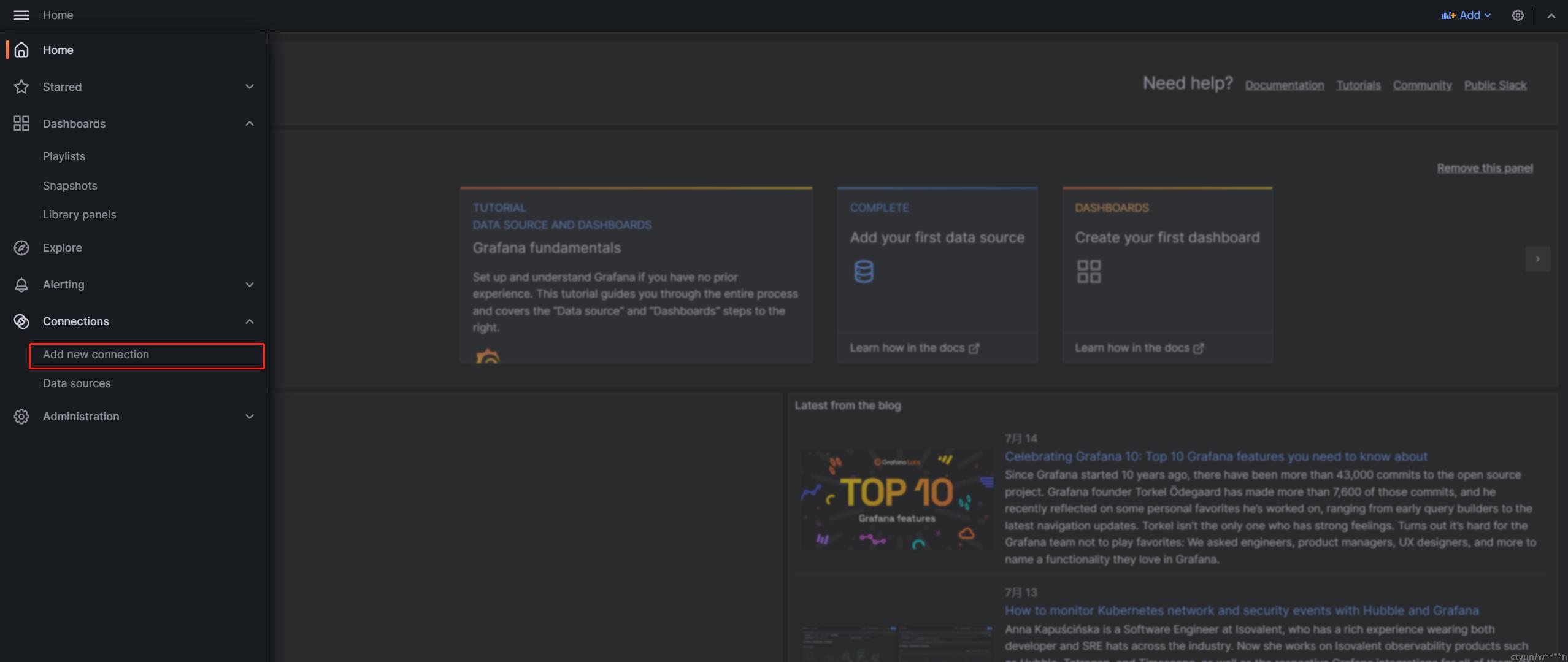
Task: Click the TOP 10 Grafana features thumbnail
Action: coord(897,499)
